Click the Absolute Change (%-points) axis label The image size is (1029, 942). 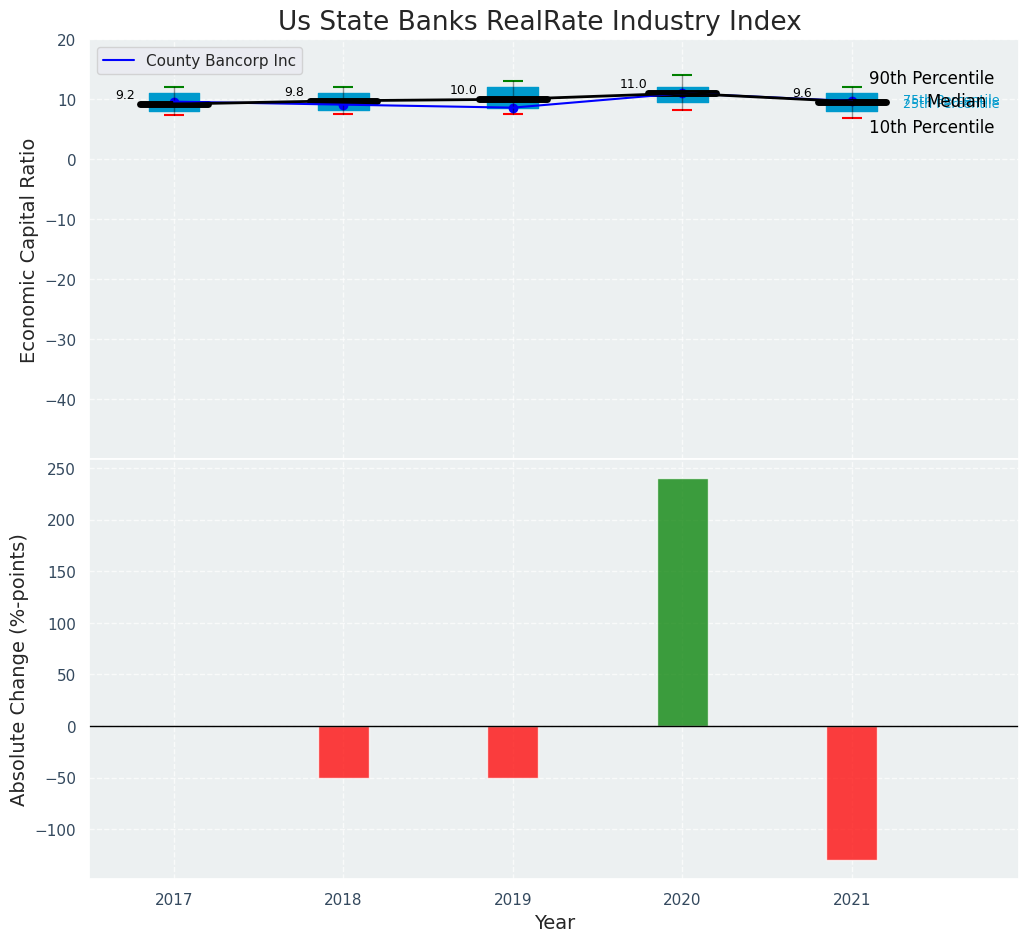tap(19, 669)
